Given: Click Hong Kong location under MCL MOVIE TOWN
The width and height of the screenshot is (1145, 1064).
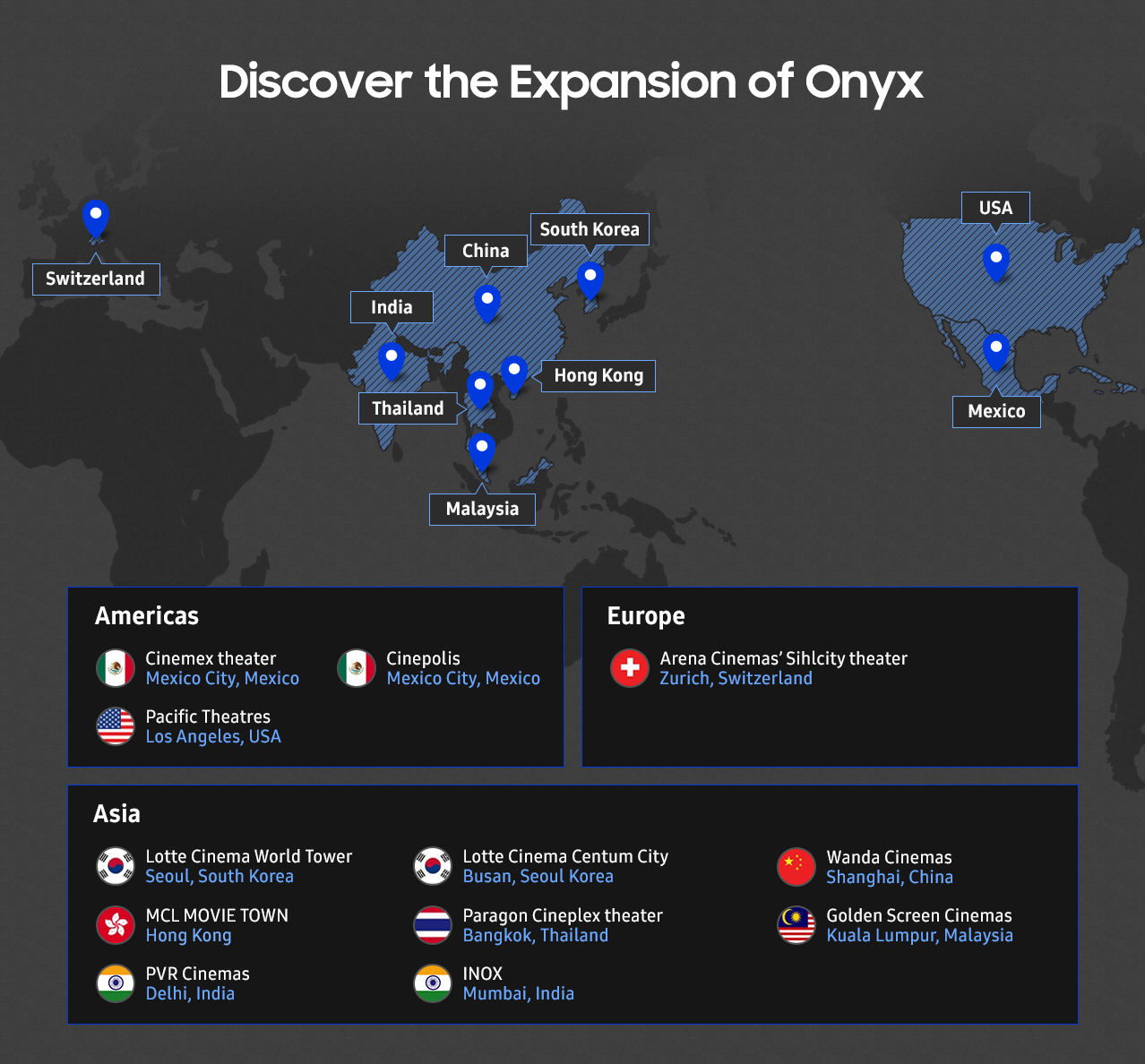Looking at the screenshot, I should (x=189, y=936).
